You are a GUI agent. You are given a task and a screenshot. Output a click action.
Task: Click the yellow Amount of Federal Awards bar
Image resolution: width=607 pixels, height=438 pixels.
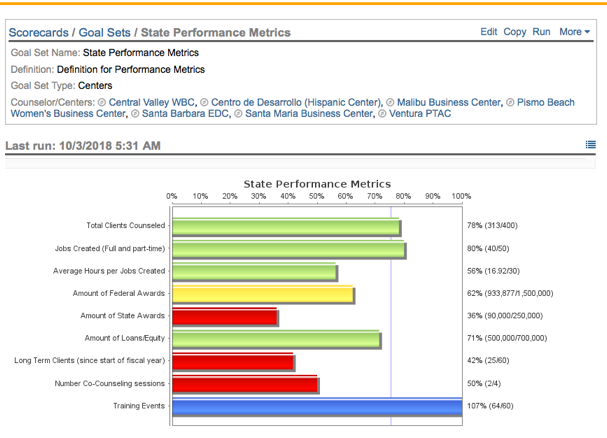point(263,294)
